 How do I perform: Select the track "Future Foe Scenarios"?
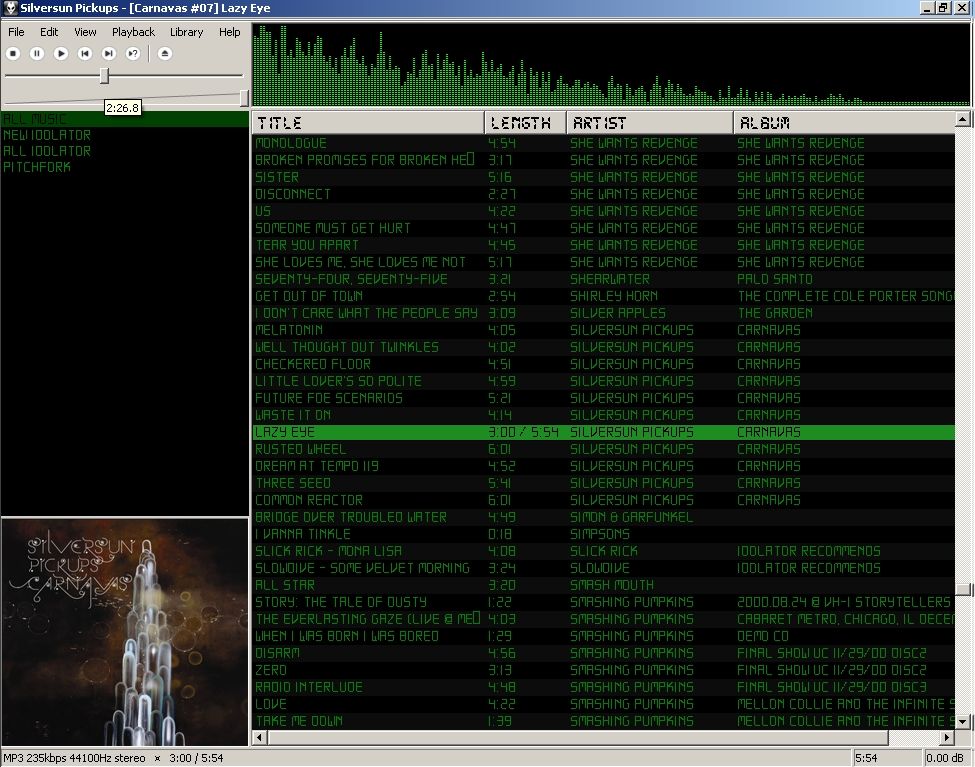pyautogui.click(x=603, y=398)
